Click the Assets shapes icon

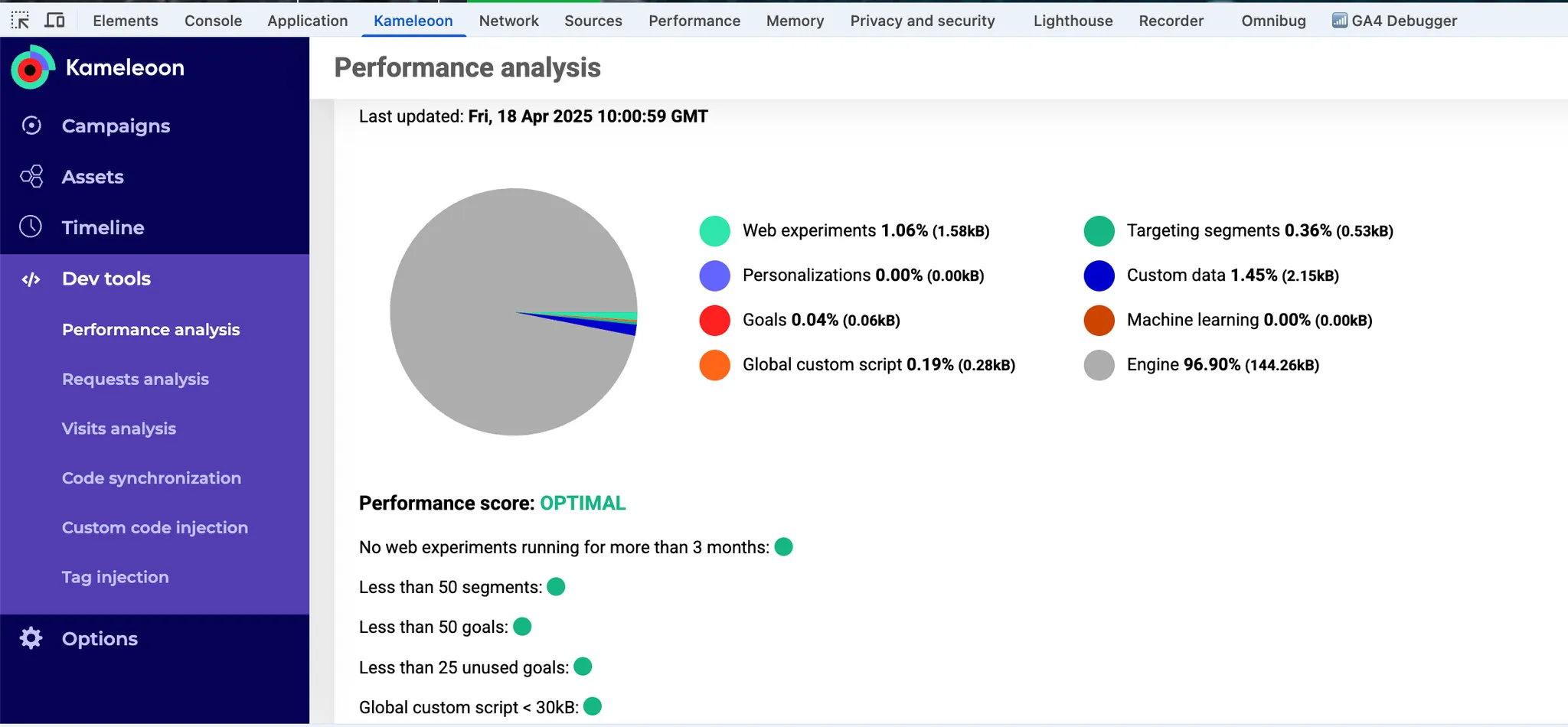point(31,177)
